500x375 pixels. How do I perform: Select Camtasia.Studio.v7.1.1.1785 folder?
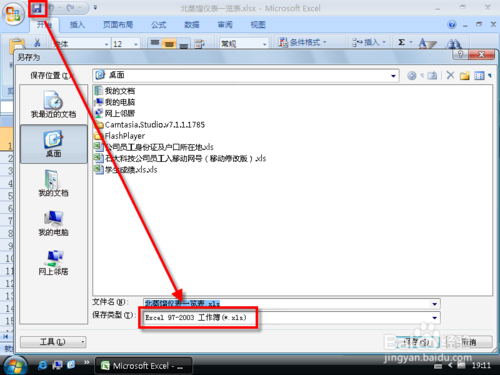149,125
